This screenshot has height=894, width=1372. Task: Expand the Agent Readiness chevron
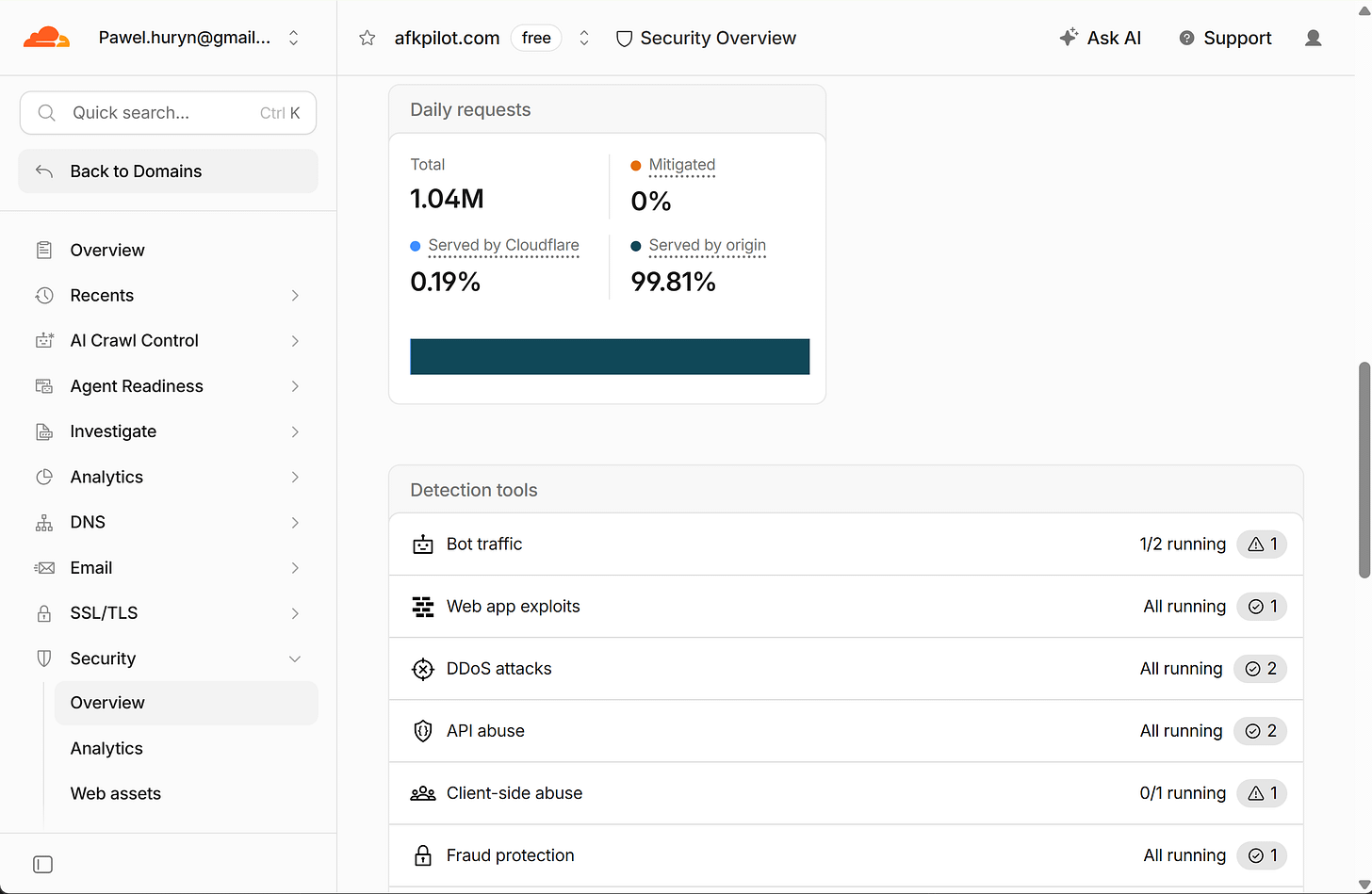(x=295, y=386)
